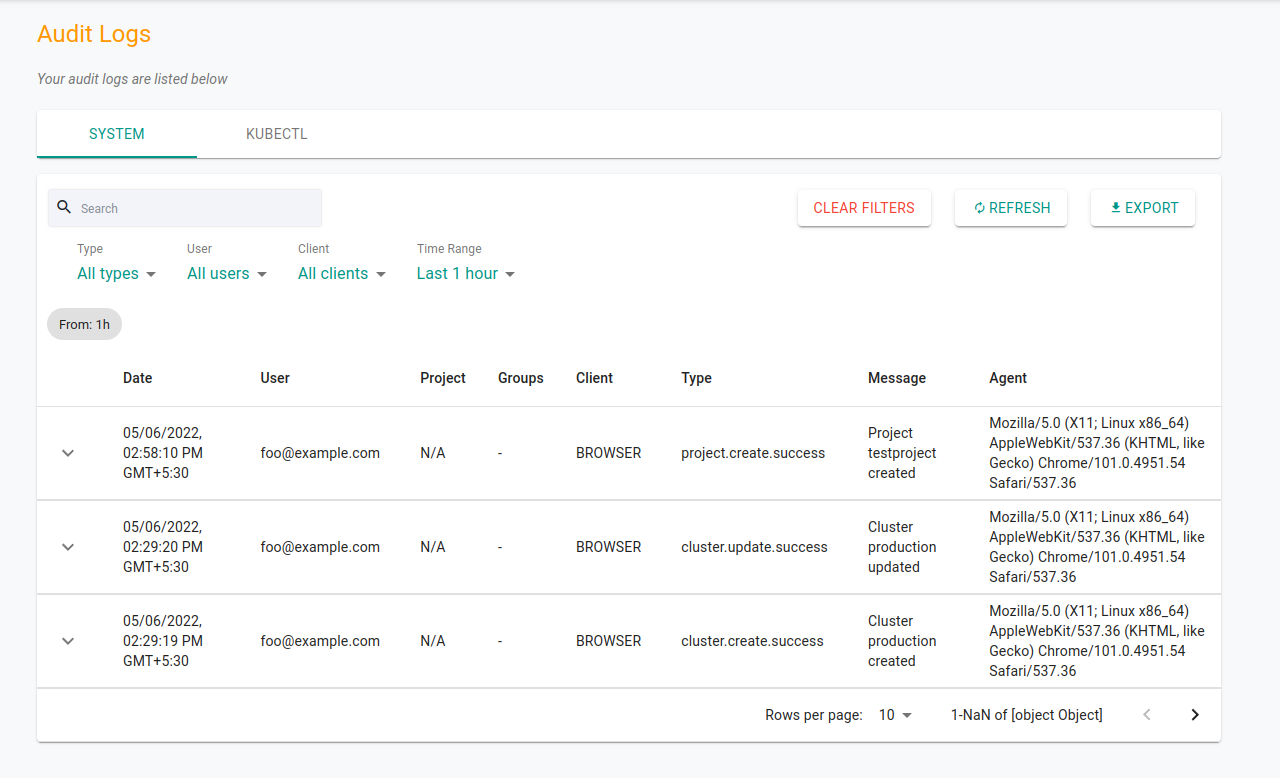Open the Last 1 hour time range
Image resolution: width=1280 pixels, height=778 pixels.
point(466,274)
